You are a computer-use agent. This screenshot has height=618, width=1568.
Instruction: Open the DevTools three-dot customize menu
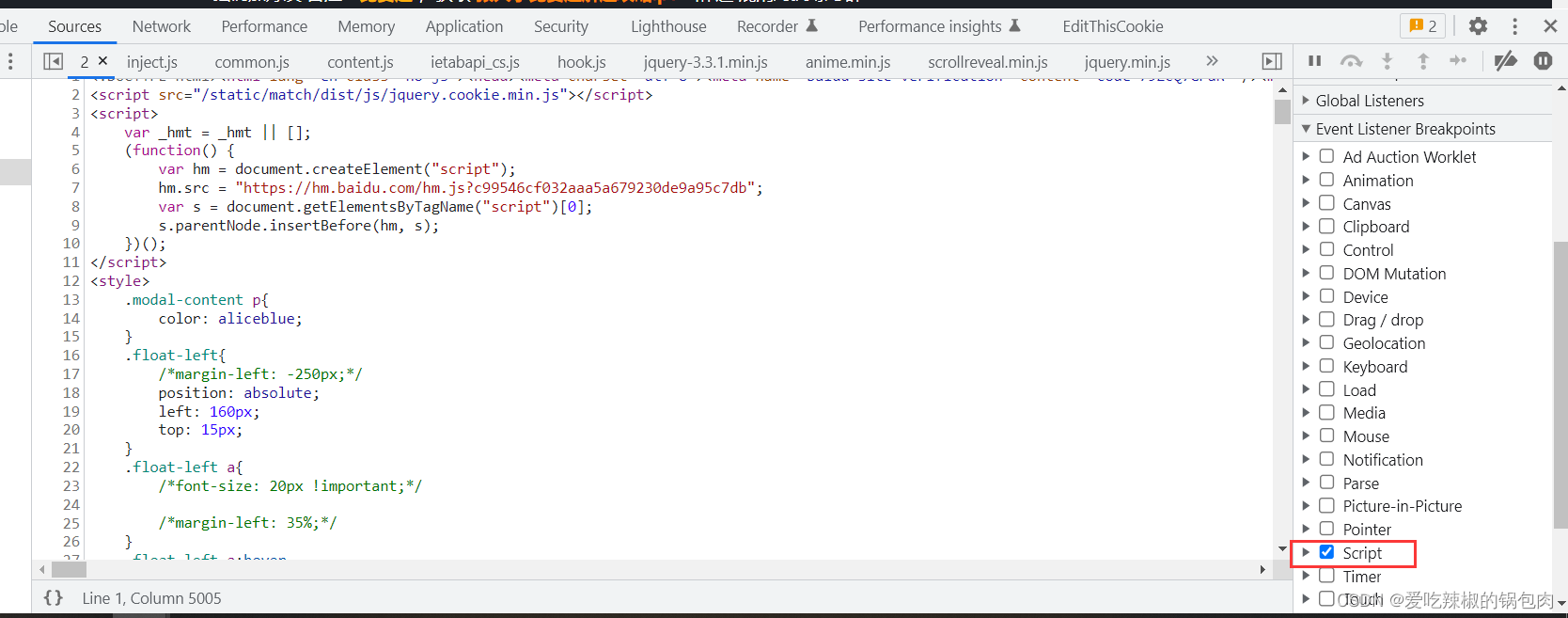(1514, 26)
